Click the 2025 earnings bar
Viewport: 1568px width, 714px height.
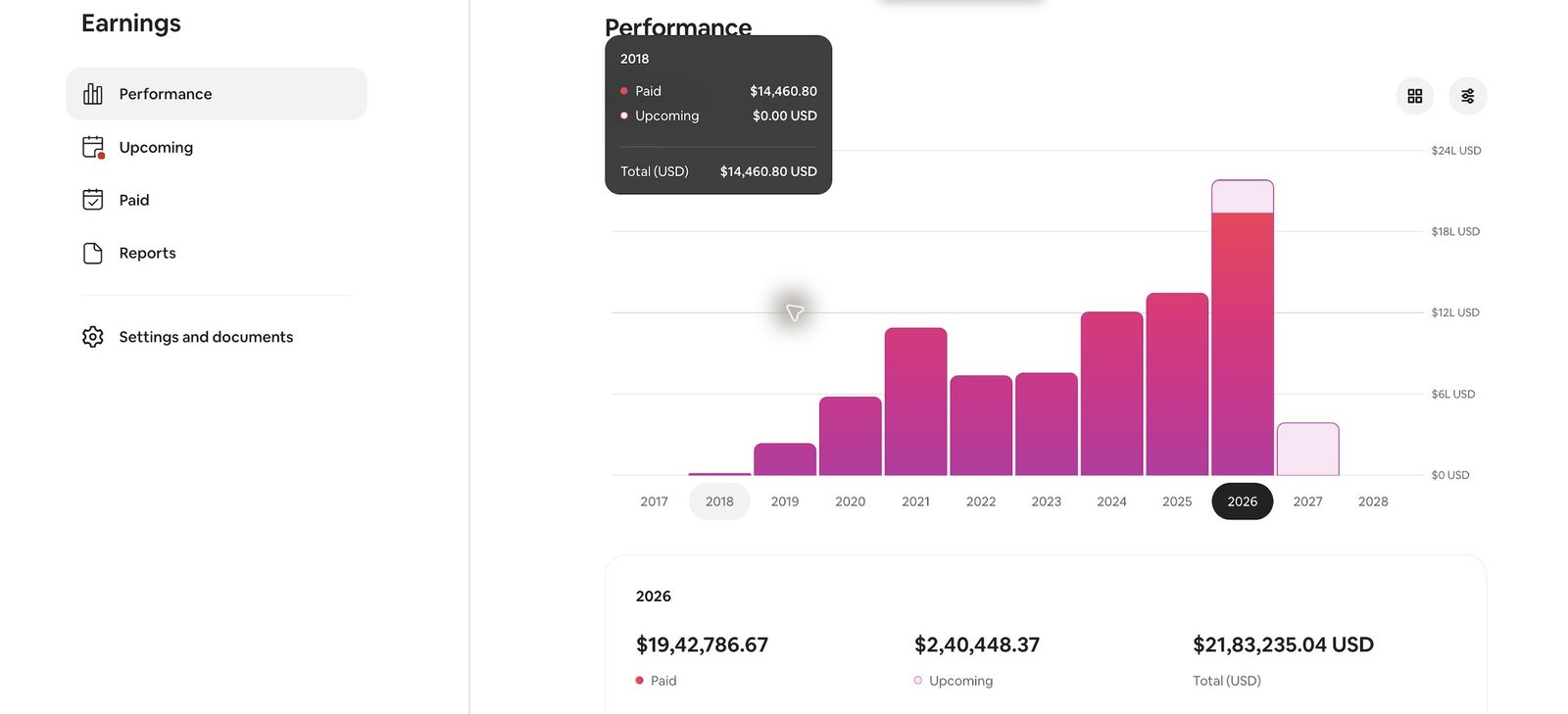(x=1177, y=384)
